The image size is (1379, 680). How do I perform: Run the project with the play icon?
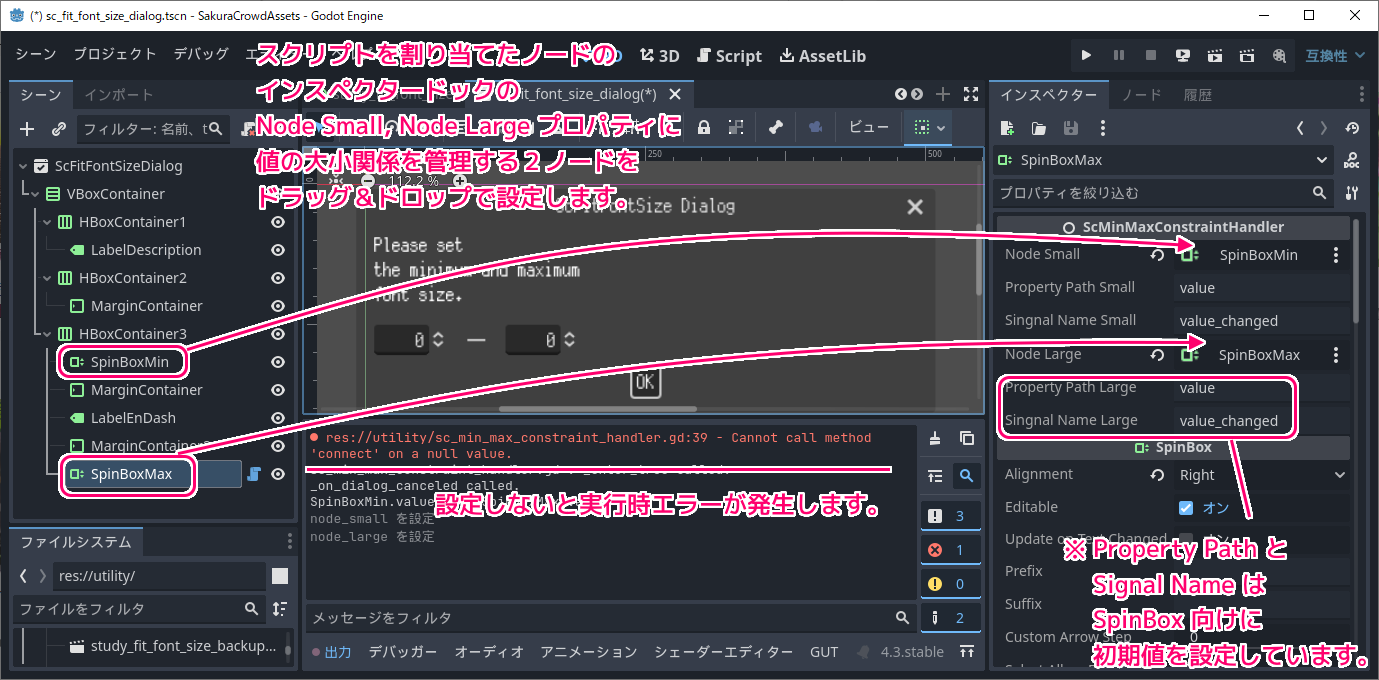coord(1087,56)
